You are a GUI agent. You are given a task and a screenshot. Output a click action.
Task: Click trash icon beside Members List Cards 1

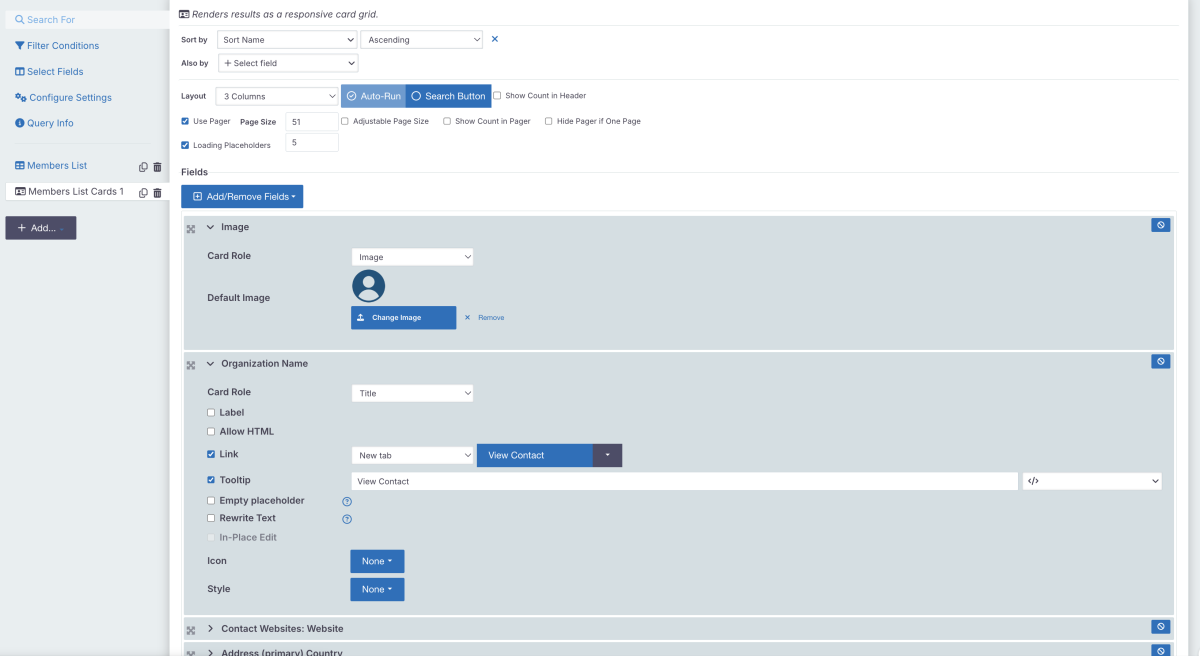click(157, 192)
